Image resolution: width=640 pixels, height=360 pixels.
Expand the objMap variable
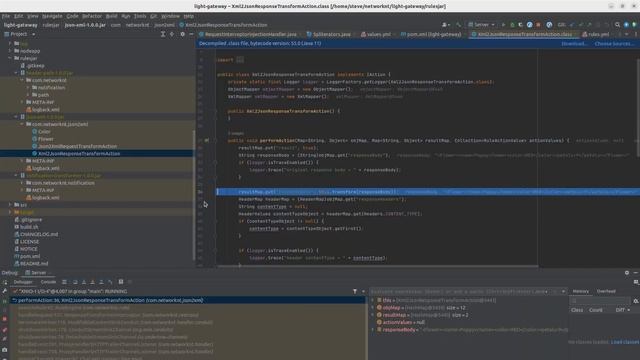tap(373, 308)
